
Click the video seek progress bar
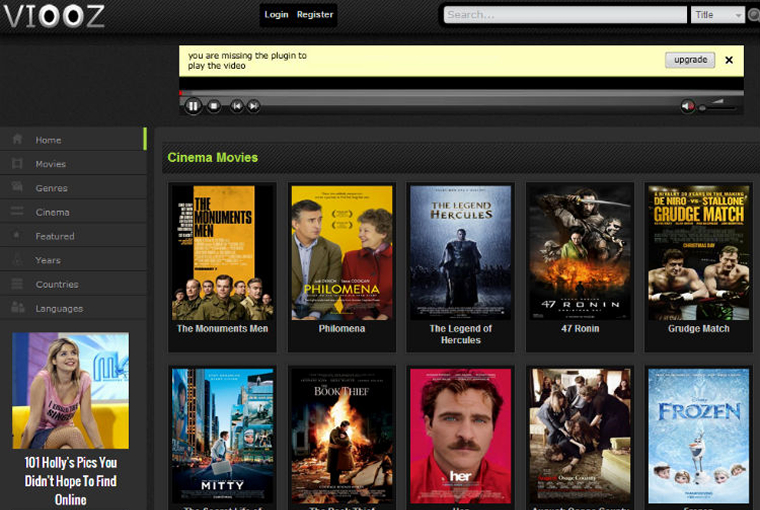pos(460,94)
